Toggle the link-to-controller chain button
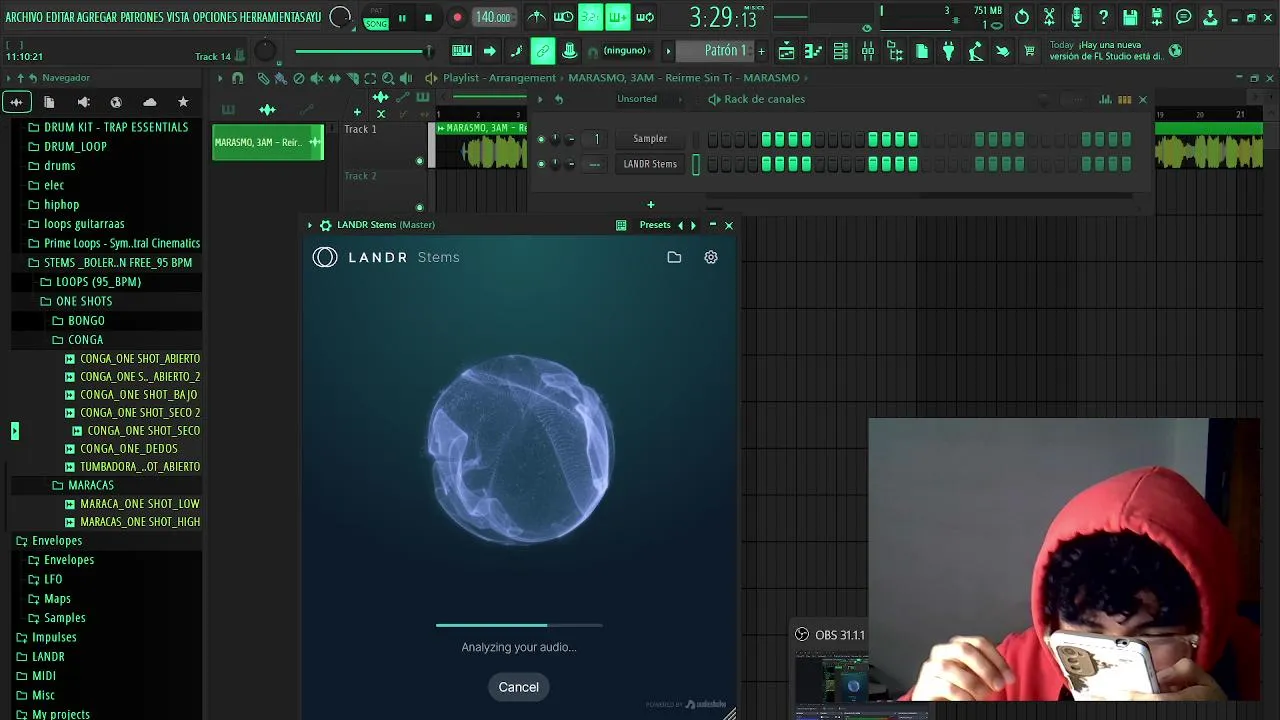This screenshot has width=1280, height=720. pos(543,51)
